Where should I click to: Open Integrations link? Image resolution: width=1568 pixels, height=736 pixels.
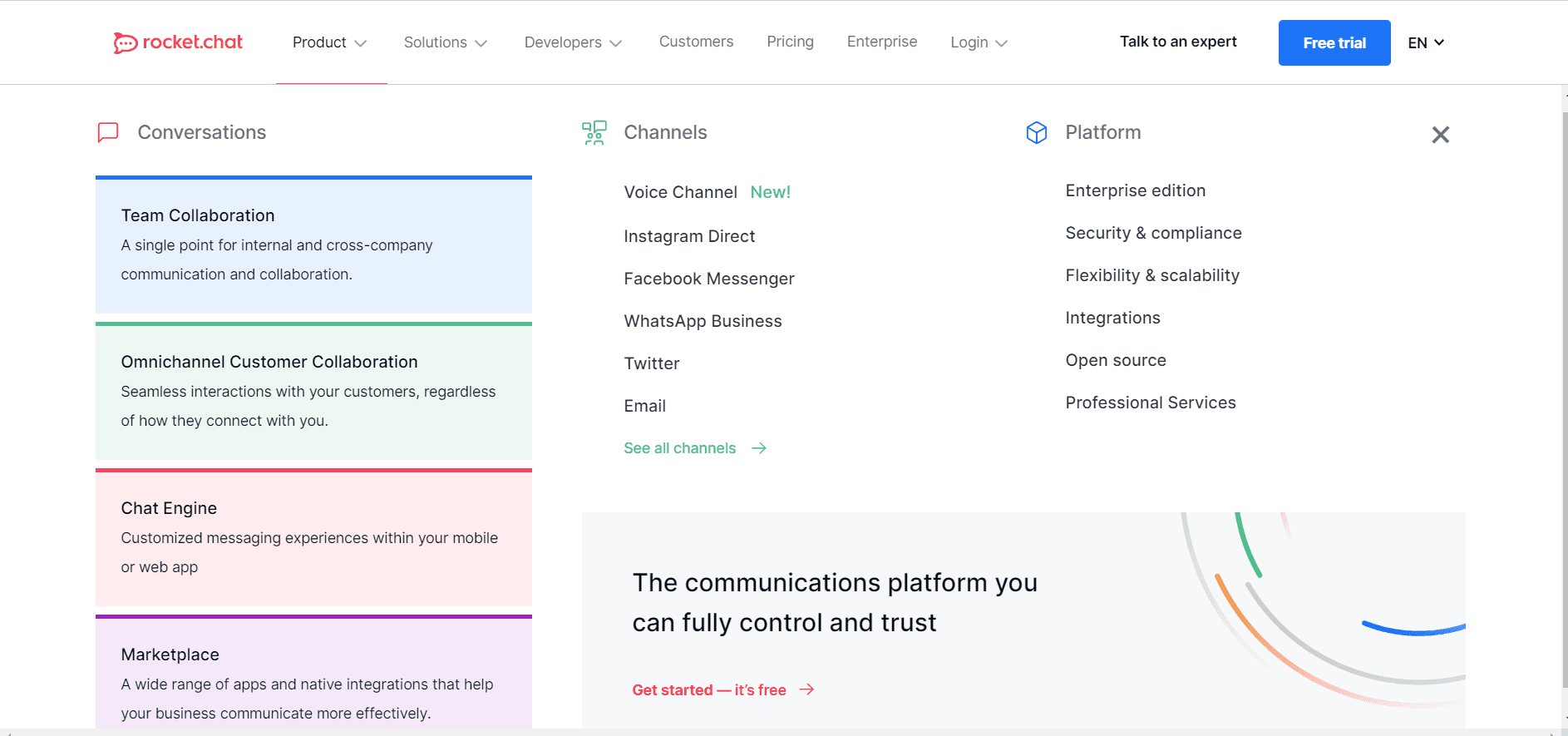click(1113, 318)
